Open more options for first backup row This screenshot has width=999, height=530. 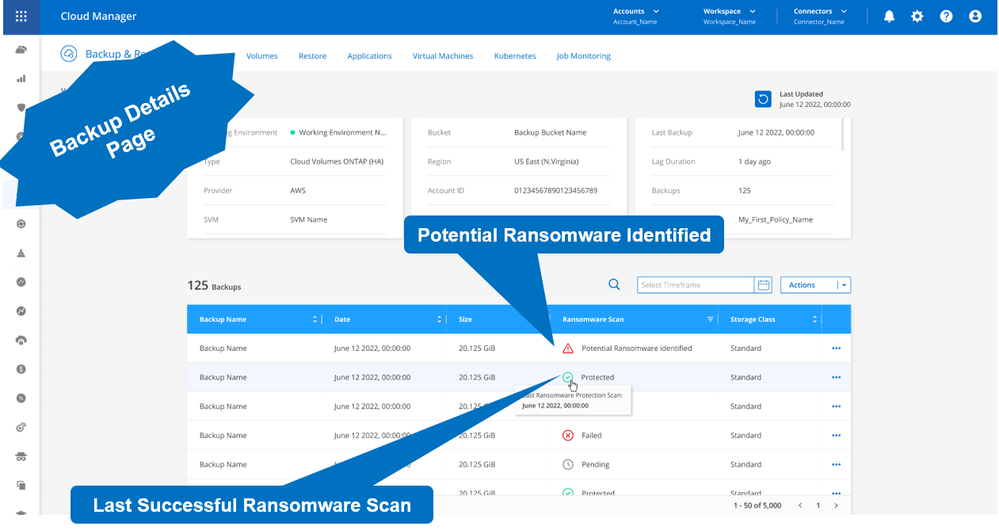tap(836, 348)
